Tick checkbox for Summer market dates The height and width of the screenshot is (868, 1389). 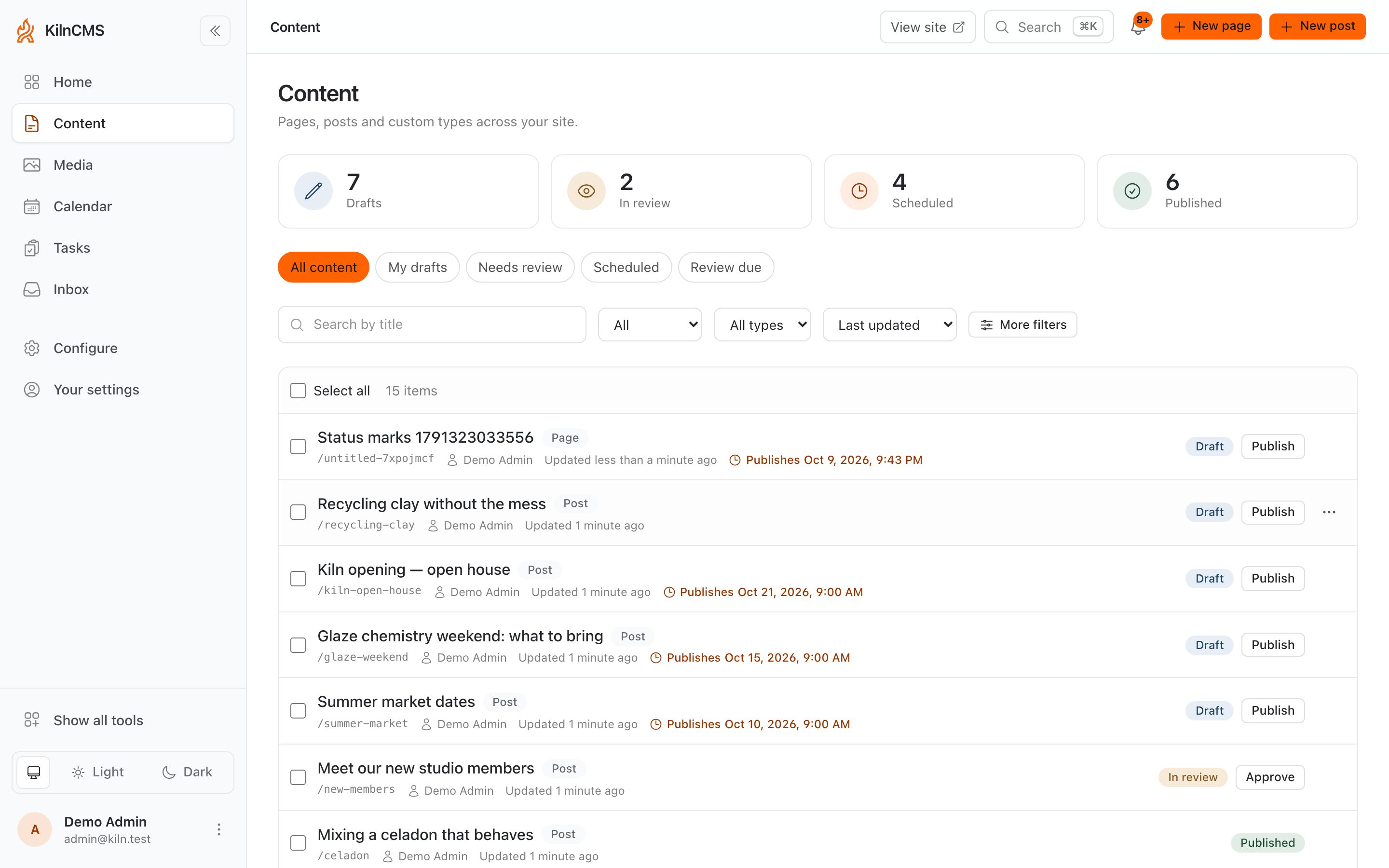point(298,711)
